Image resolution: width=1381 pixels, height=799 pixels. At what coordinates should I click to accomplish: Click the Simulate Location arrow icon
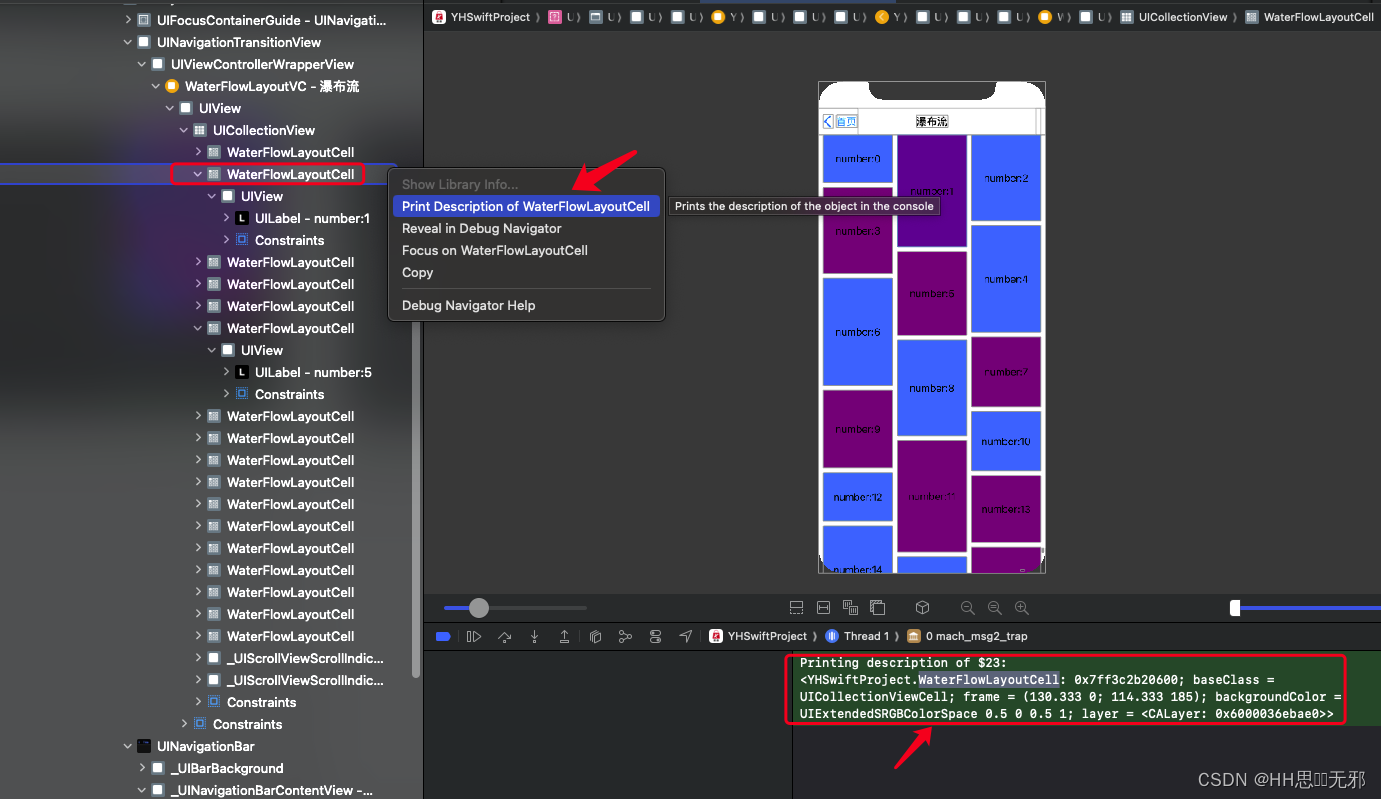click(685, 636)
